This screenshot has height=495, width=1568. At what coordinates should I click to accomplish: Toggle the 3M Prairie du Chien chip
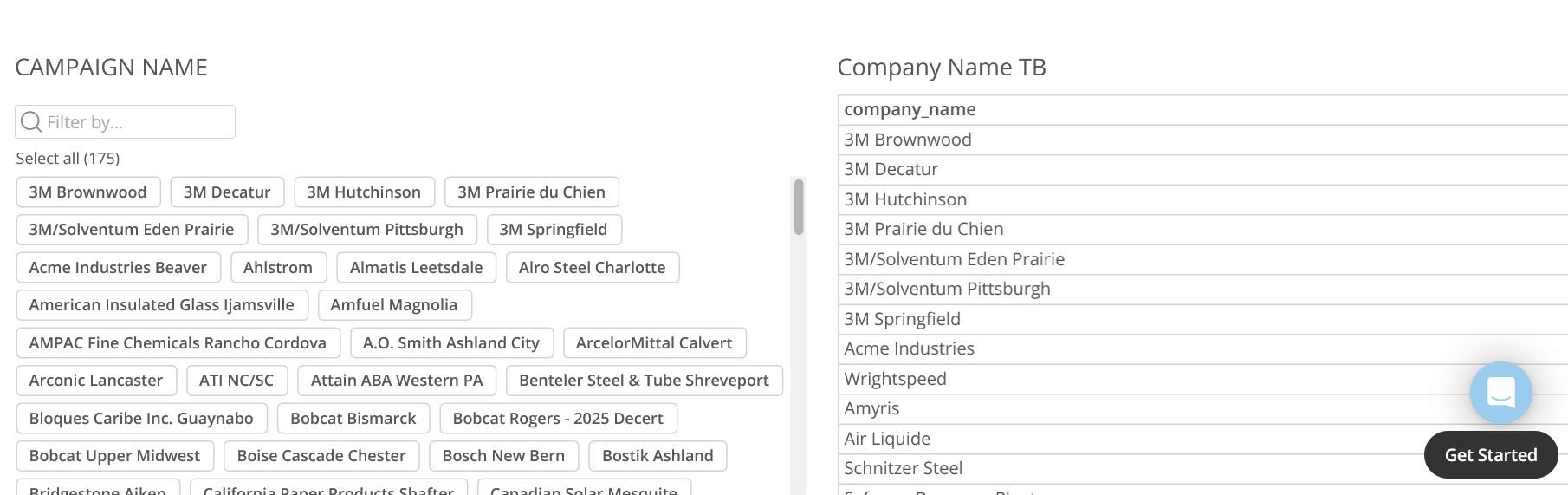[531, 192]
